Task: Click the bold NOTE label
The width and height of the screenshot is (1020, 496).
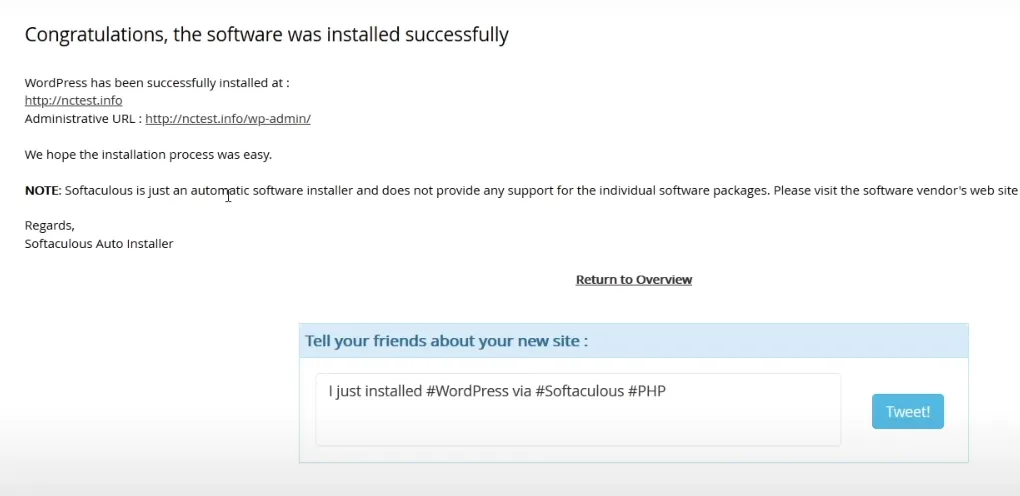Action: (43, 190)
